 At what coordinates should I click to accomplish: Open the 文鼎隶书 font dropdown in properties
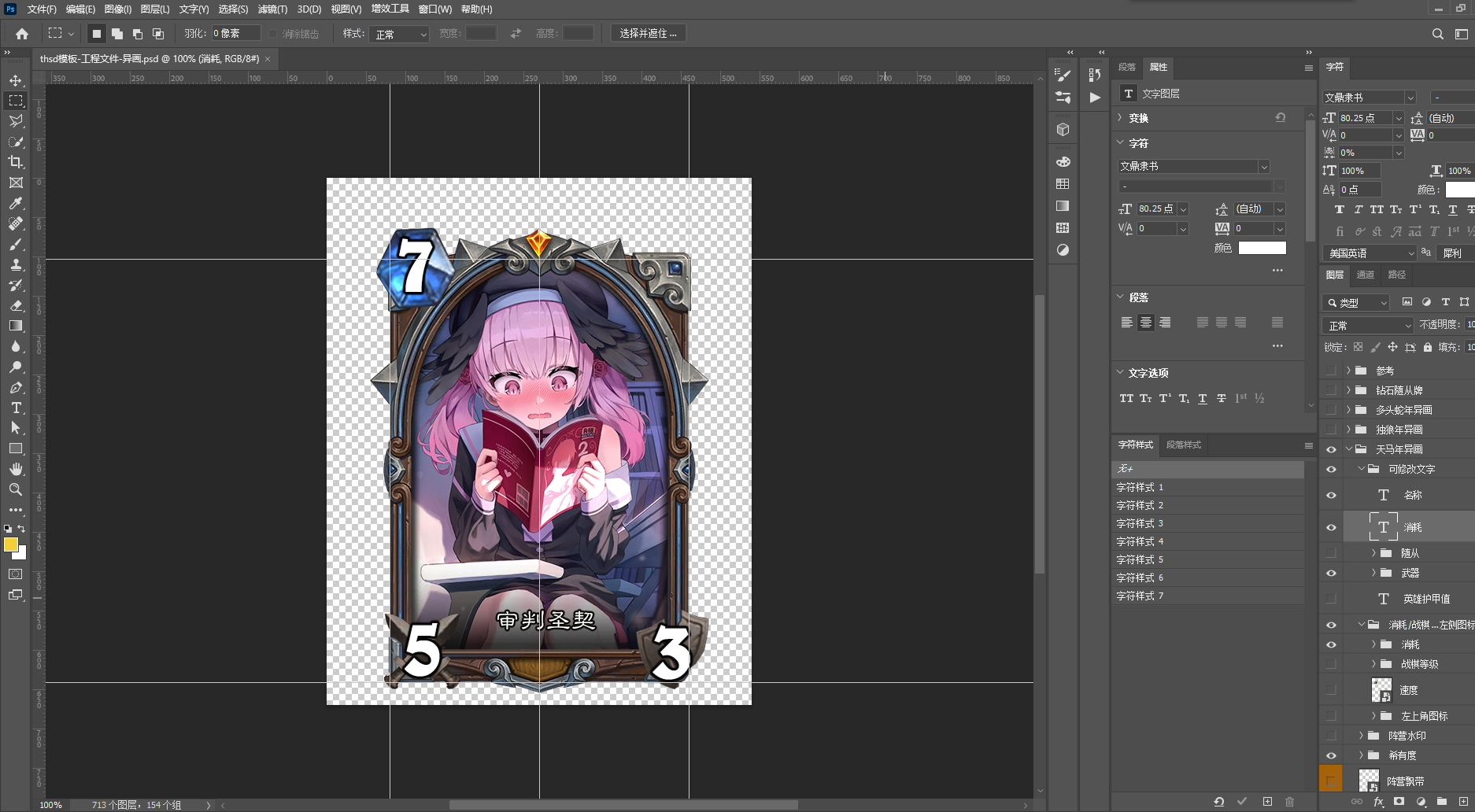[1263, 166]
